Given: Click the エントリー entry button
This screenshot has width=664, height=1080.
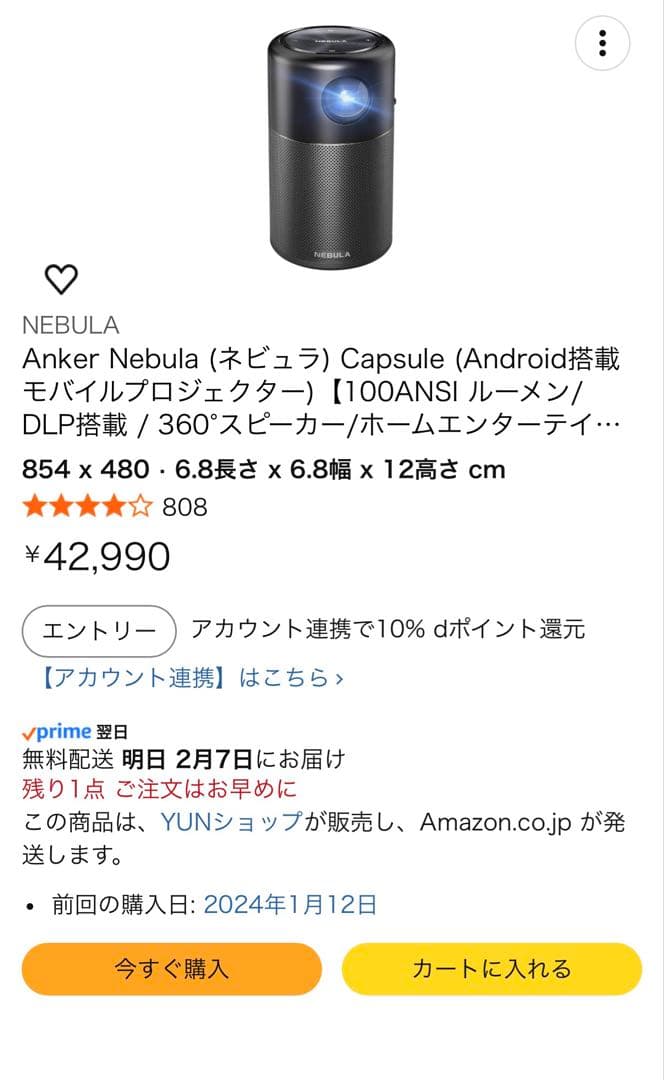Looking at the screenshot, I should (x=97, y=631).
